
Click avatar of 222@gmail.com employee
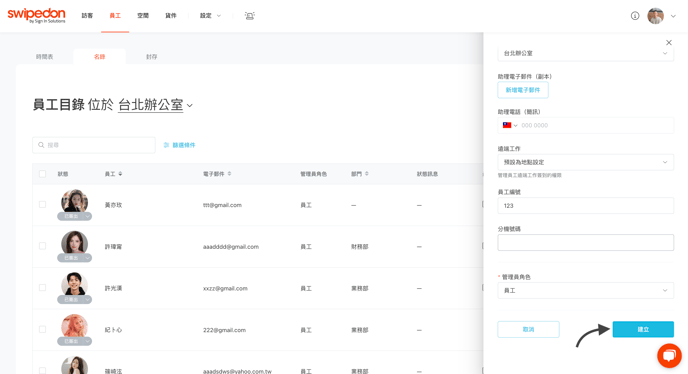point(74,327)
